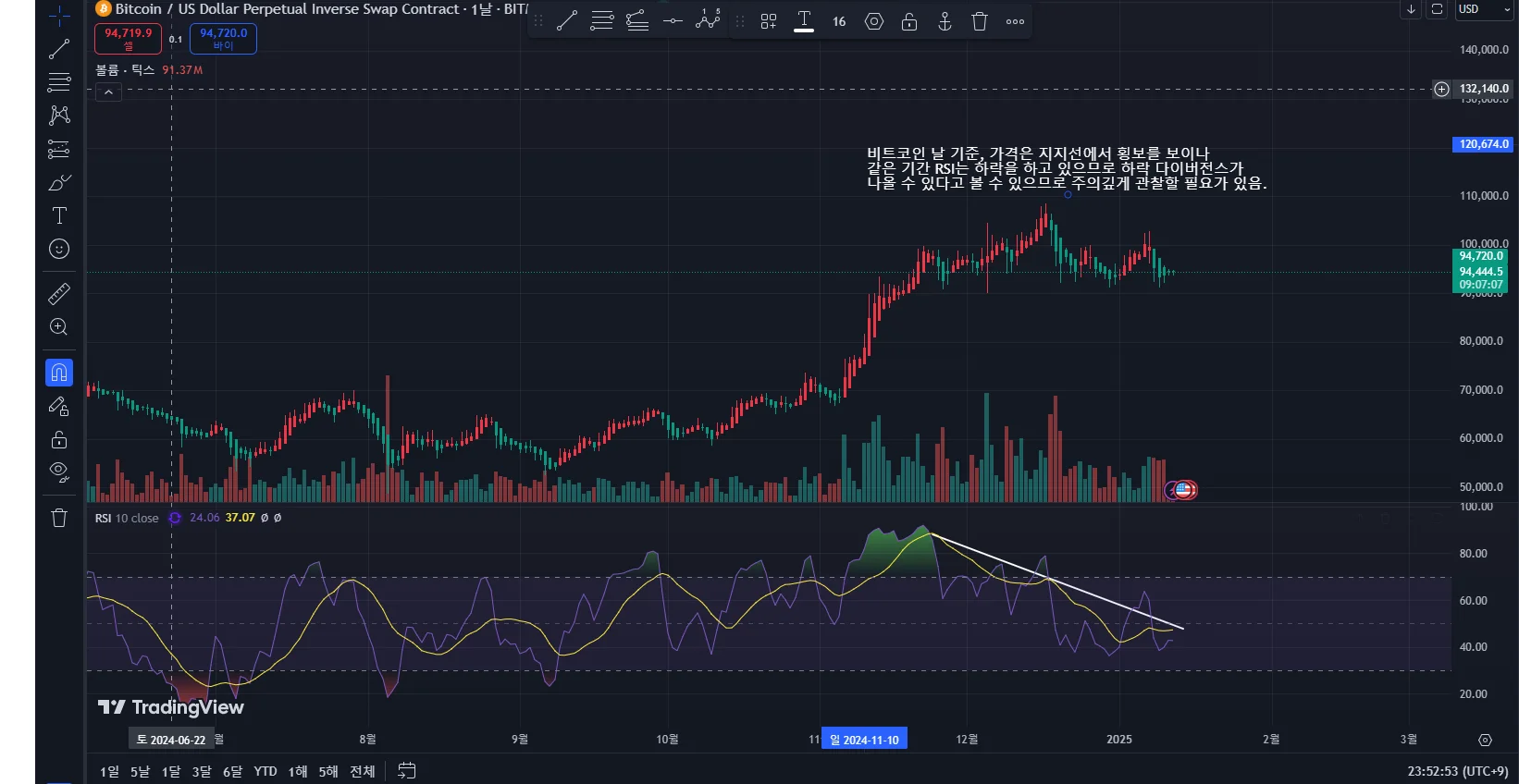Screen dimensions: 1519x784
Task: Grab the favorites toolbar drag handle
Action: (x=538, y=21)
